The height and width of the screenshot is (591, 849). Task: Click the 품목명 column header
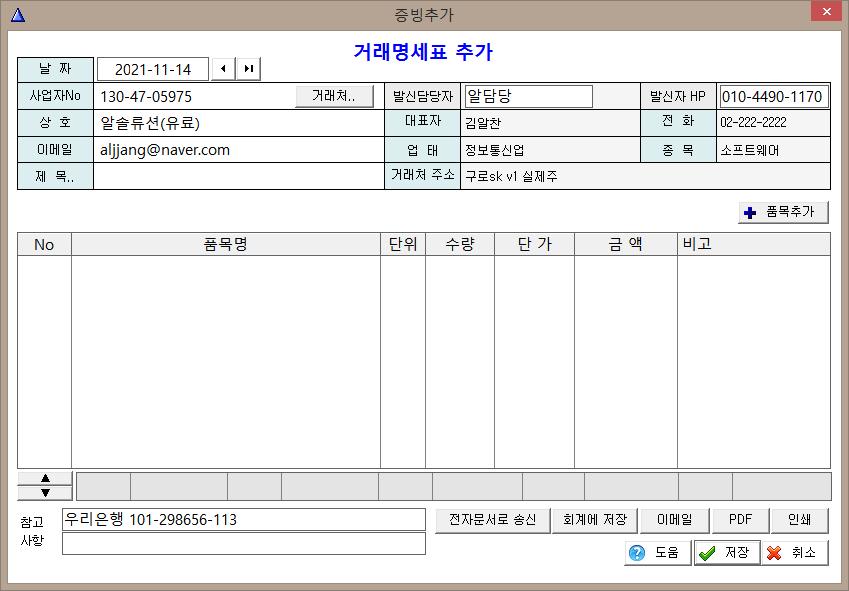[x=226, y=245]
